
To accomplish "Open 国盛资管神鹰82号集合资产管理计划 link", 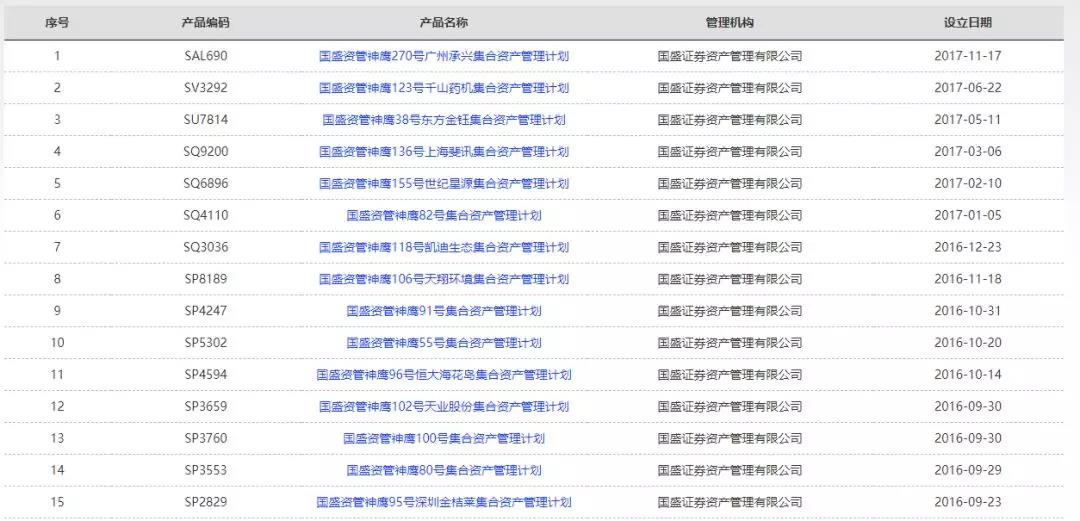I will 444,215.
